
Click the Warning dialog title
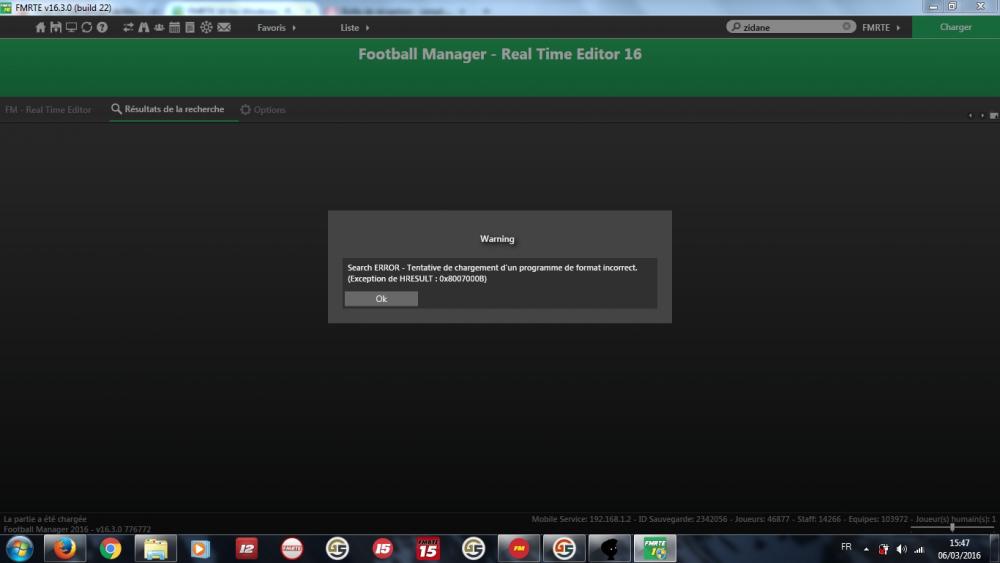497,238
